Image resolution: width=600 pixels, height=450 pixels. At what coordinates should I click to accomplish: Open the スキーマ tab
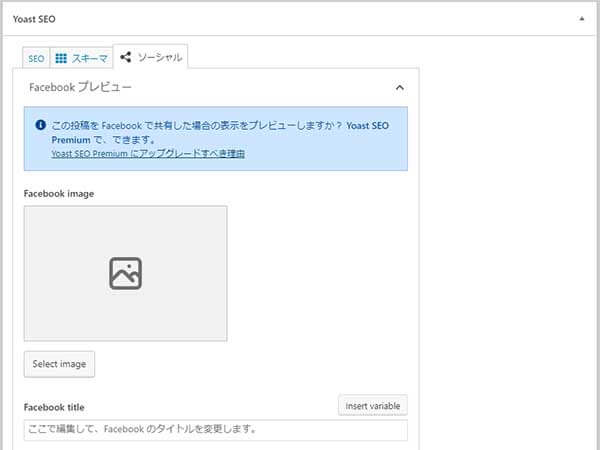tap(82, 59)
